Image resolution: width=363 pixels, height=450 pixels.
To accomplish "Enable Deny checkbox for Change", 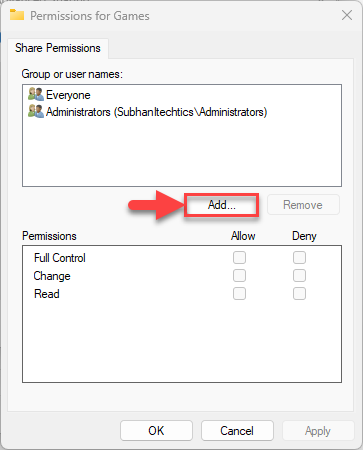I will pyautogui.click(x=299, y=276).
